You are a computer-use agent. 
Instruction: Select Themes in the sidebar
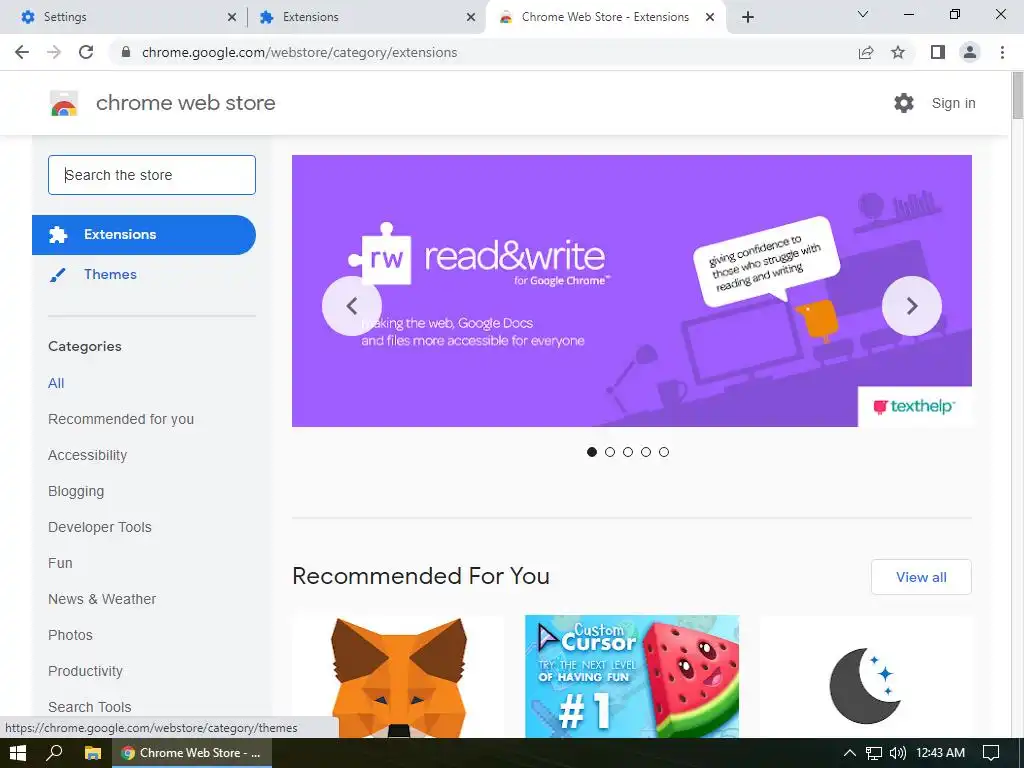tap(110, 274)
